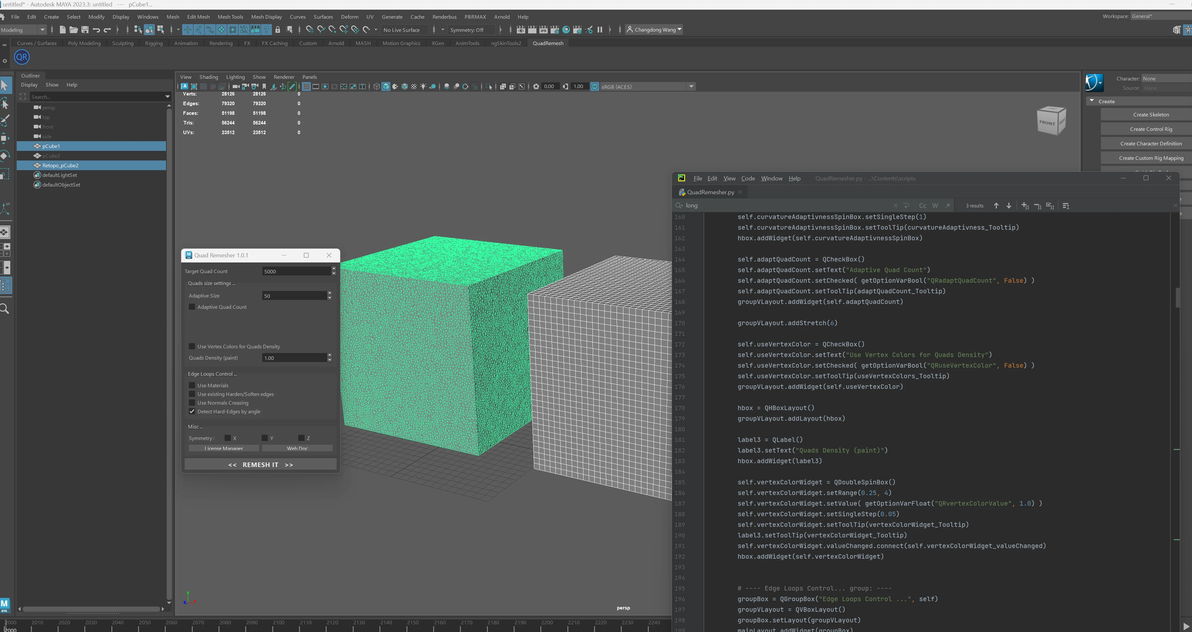Click the magnifier search icon in left toolbar
This screenshot has width=1192, height=632.
coord(5,309)
